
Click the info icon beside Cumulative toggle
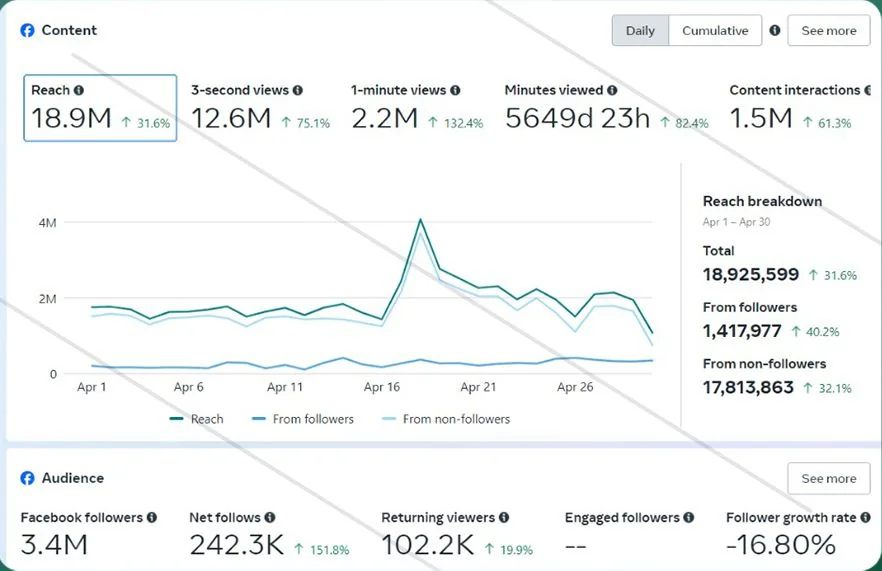click(775, 30)
